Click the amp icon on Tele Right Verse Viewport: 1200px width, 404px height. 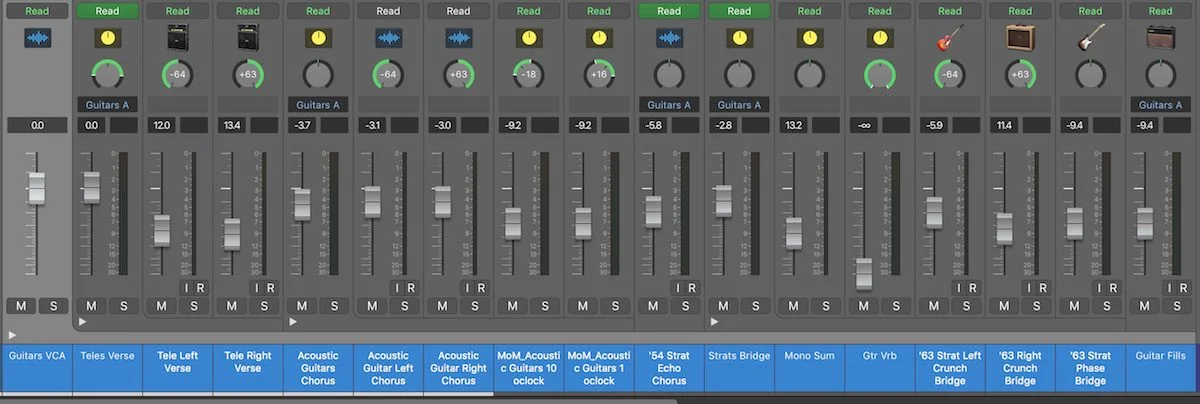click(x=248, y=39)
